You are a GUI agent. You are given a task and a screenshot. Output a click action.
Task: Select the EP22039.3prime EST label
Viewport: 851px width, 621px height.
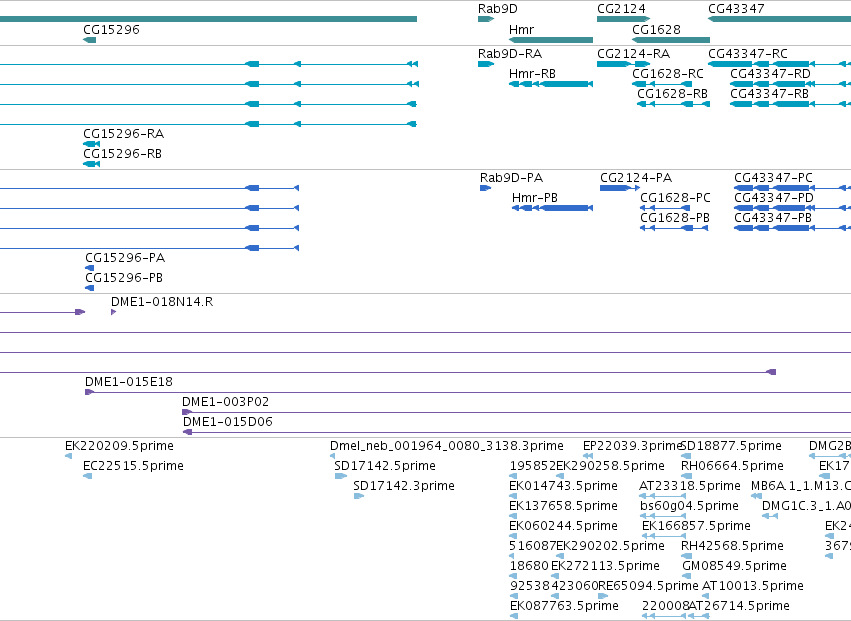(x=632, y=446)
